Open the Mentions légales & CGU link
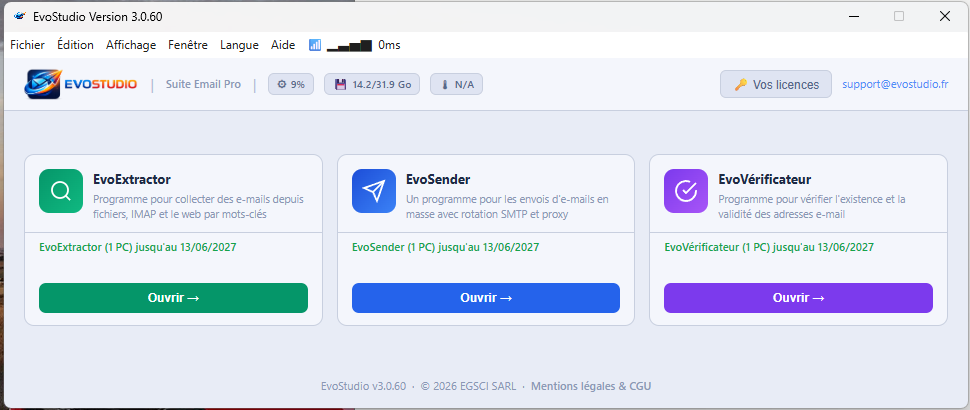Image resolution: width=970 pixels, height=410 pixels. 591,387
